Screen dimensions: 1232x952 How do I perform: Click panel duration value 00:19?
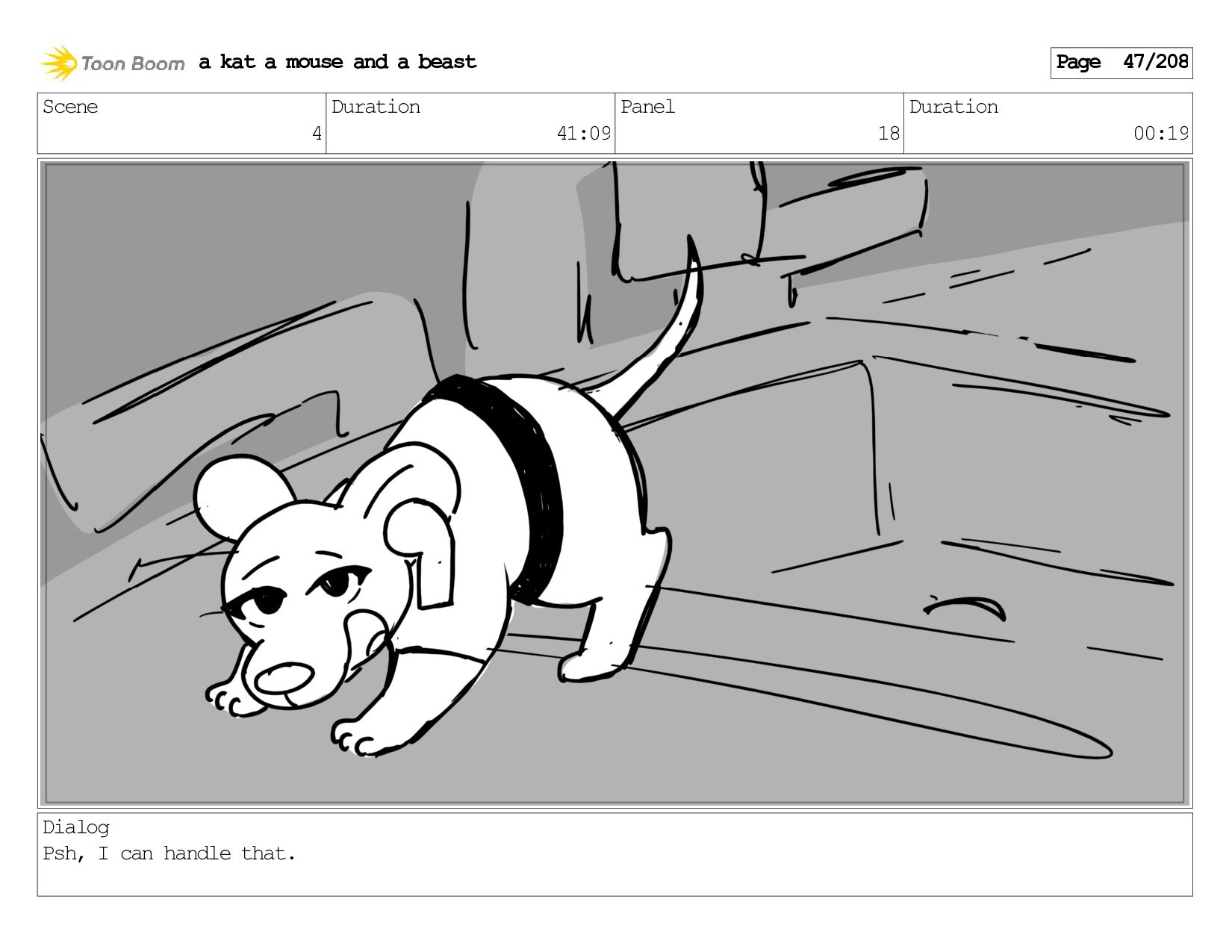click(x=1161, y=134)
